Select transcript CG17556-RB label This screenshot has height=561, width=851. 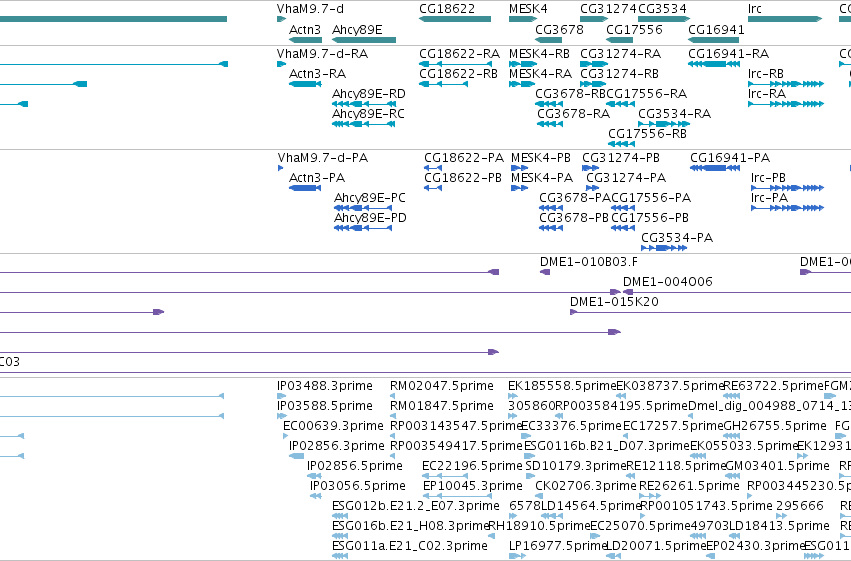[647, 133]
